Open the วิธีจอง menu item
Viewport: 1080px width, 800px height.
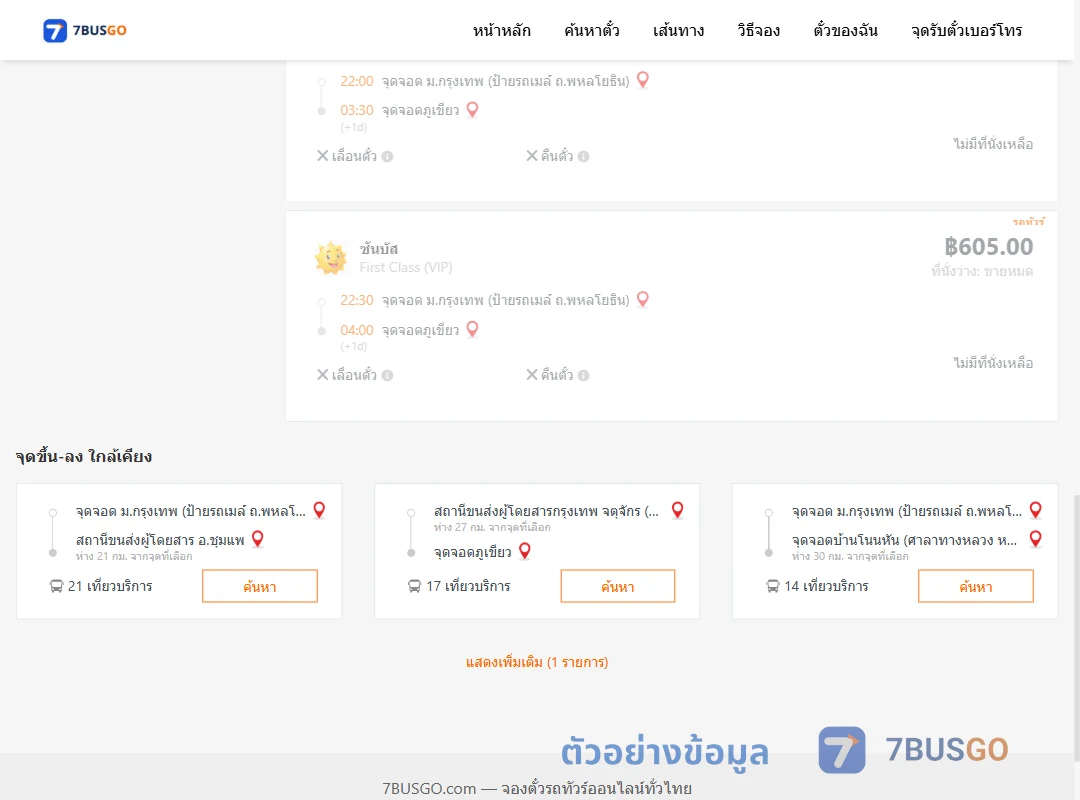tap(758, 30)
